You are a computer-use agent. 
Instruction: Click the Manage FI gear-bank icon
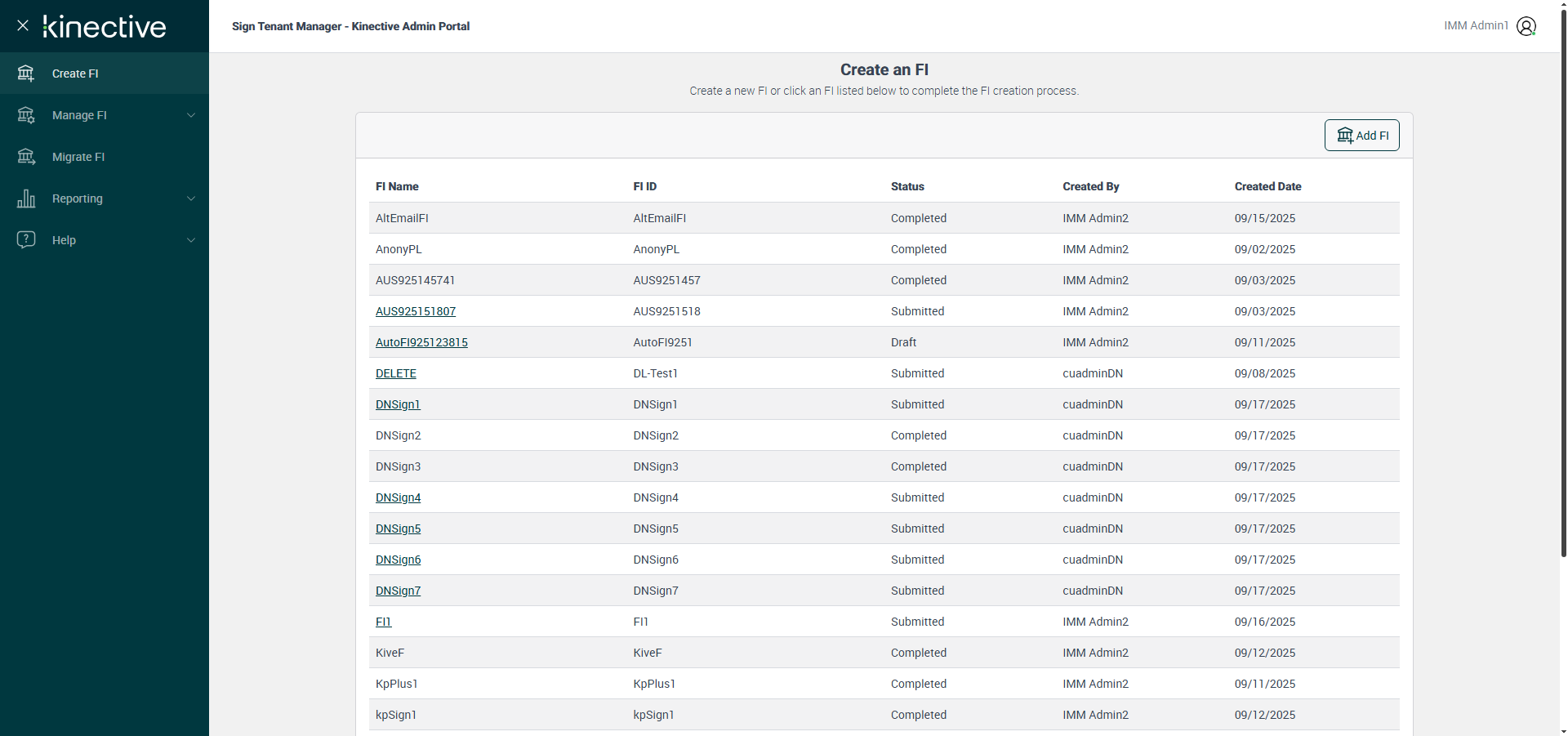click(26, 115)
